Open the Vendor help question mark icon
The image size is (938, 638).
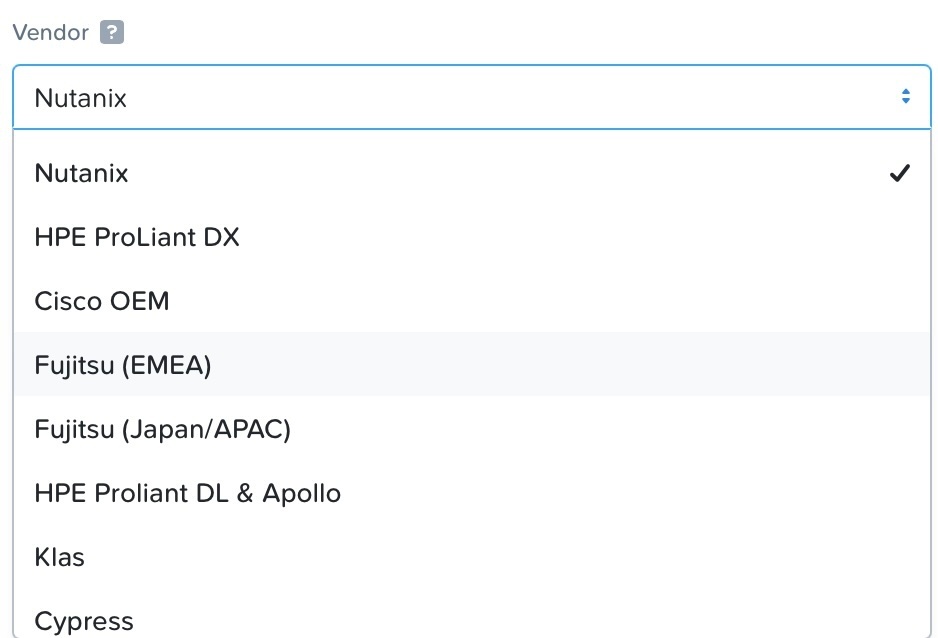pyautogui.click(x=112, y=32)
